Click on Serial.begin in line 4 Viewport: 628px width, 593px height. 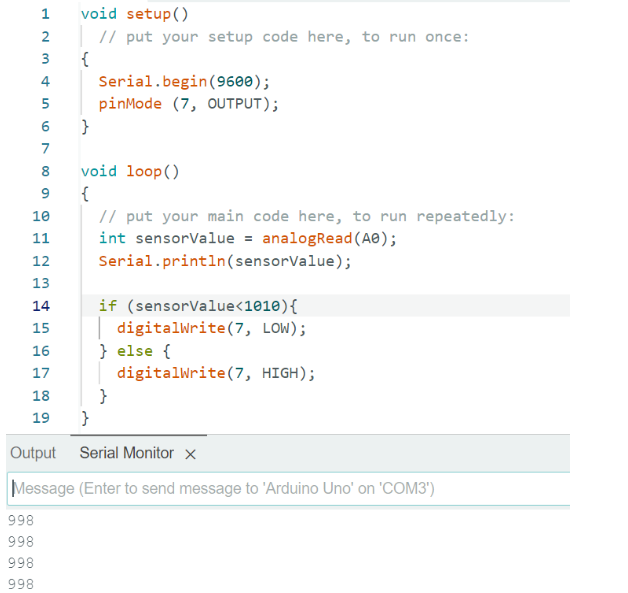point(153,82)
